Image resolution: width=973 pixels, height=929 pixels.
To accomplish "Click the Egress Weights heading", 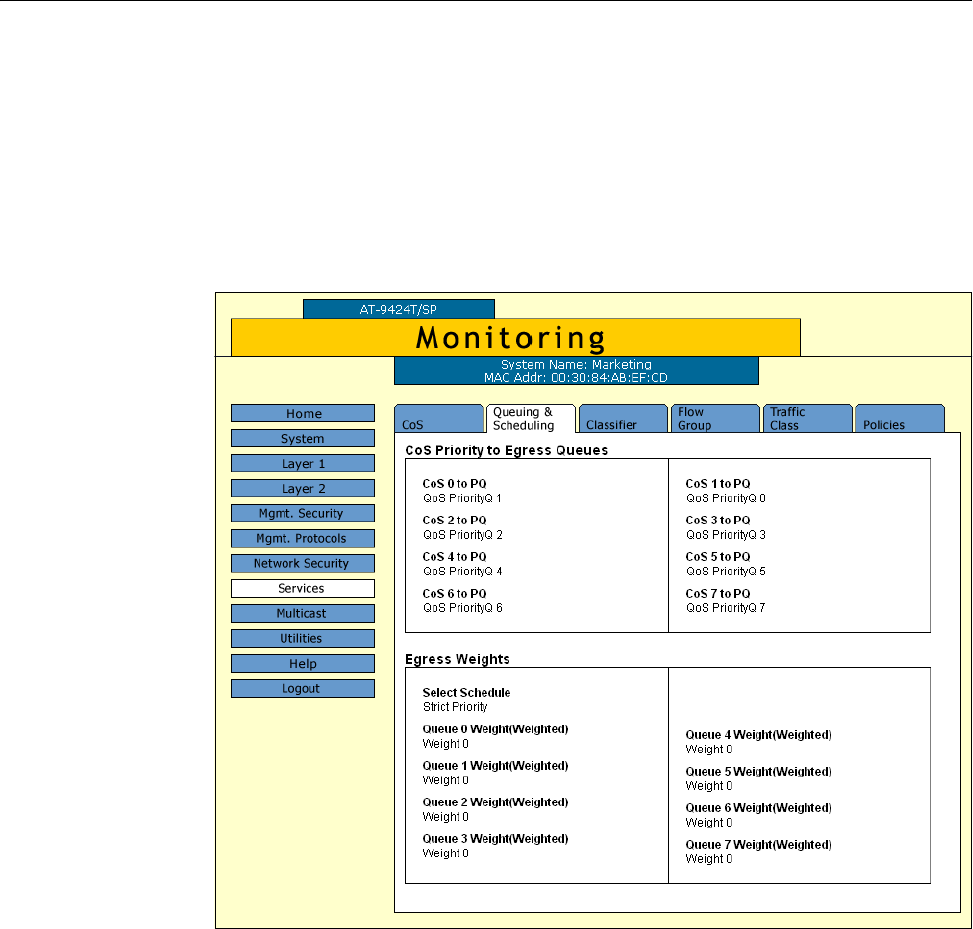I will pyautogui.click(x=457, y=659).
